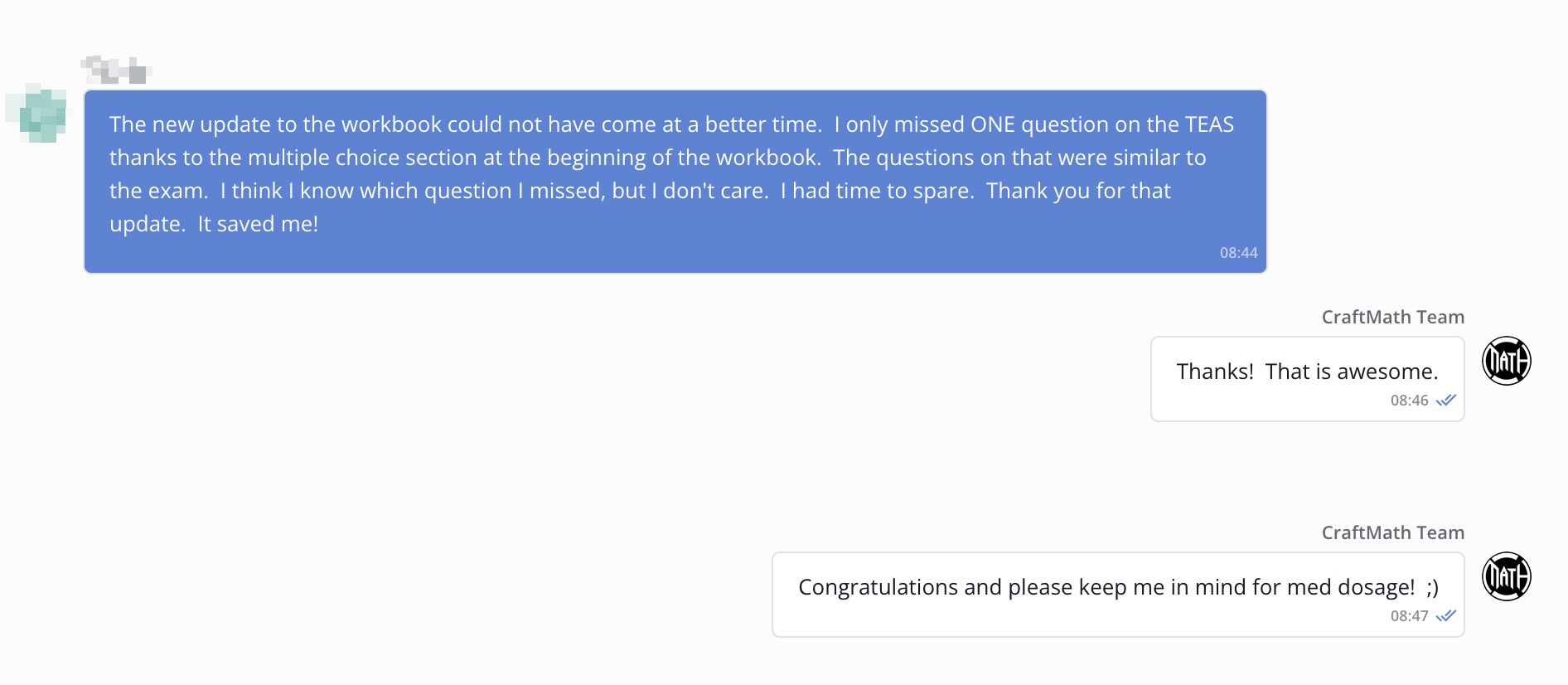Open CraftMath Team name above second reply
This screenshot has width=1568, height=685.
[1392, 532]
